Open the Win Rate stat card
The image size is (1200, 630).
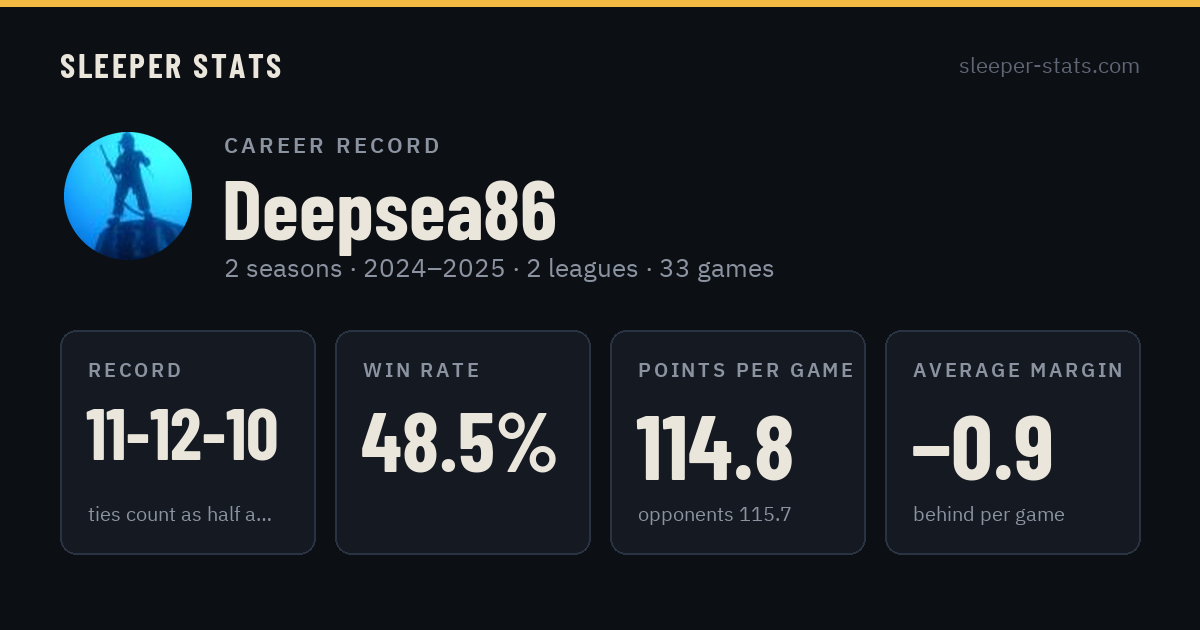click(x=463, y=442)
